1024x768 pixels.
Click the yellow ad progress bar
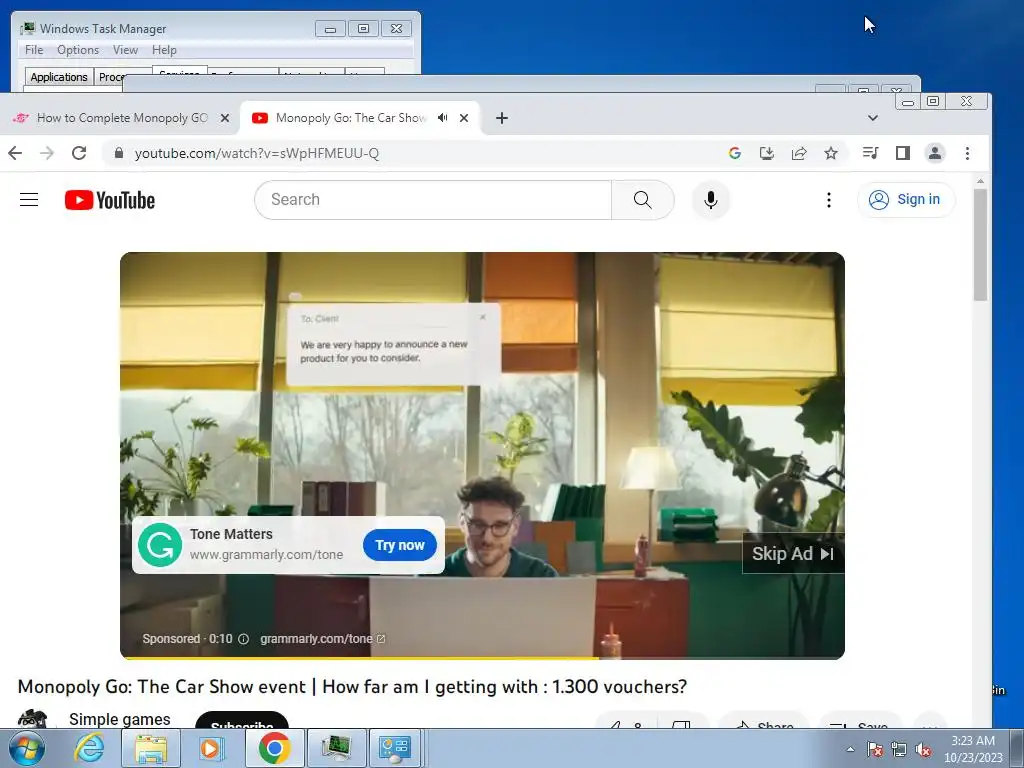(x=360, y=658)
